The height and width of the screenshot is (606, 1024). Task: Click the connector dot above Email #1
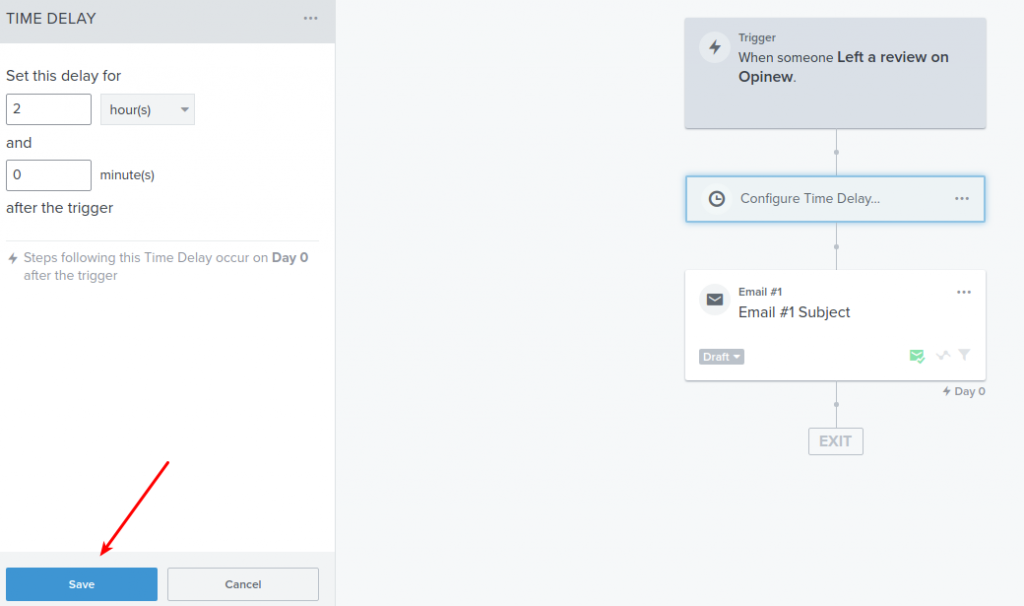pyautogui.click(x=836, y=247)
